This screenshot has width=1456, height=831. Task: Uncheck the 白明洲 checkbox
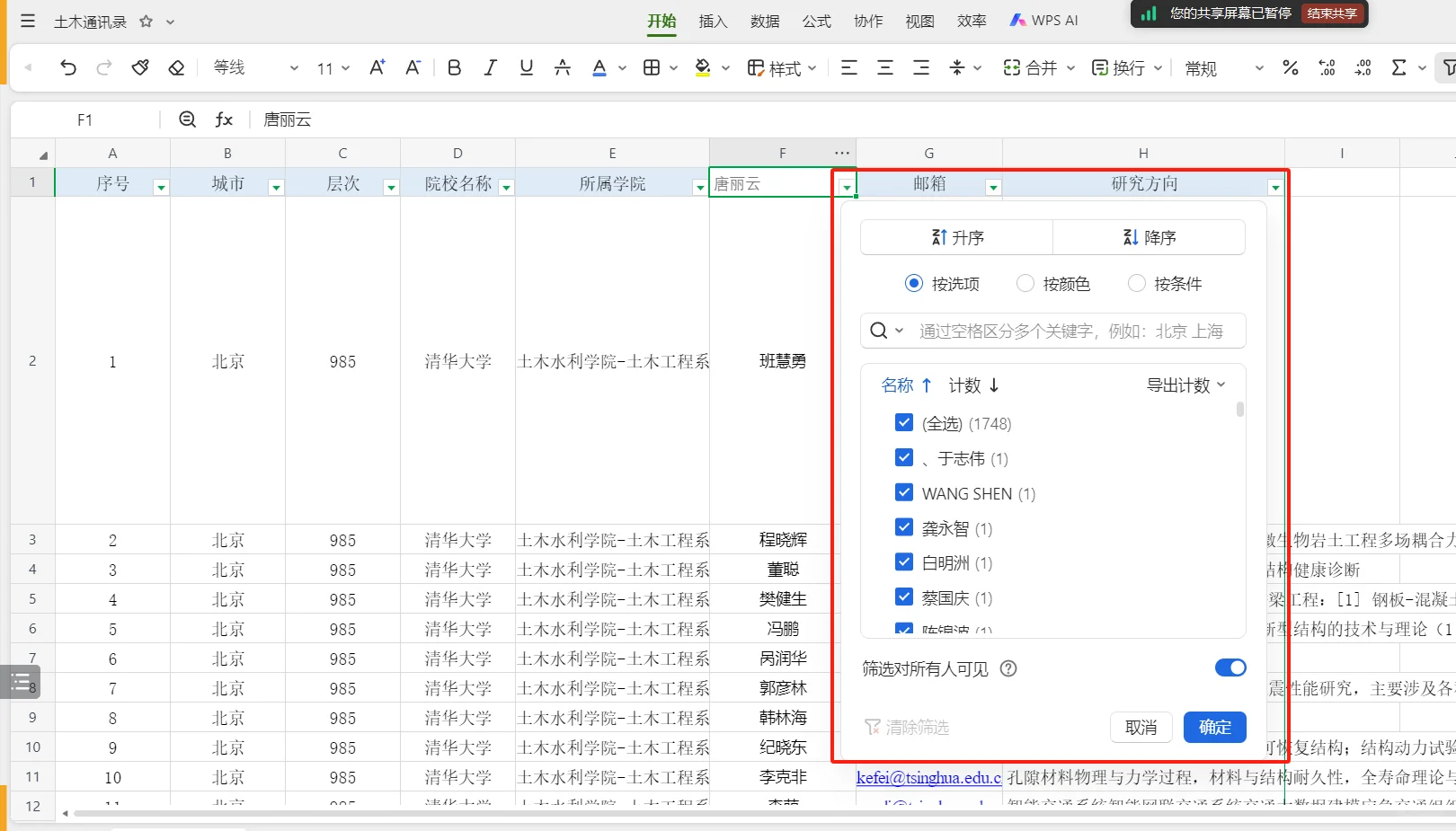(x=904, y=562)
